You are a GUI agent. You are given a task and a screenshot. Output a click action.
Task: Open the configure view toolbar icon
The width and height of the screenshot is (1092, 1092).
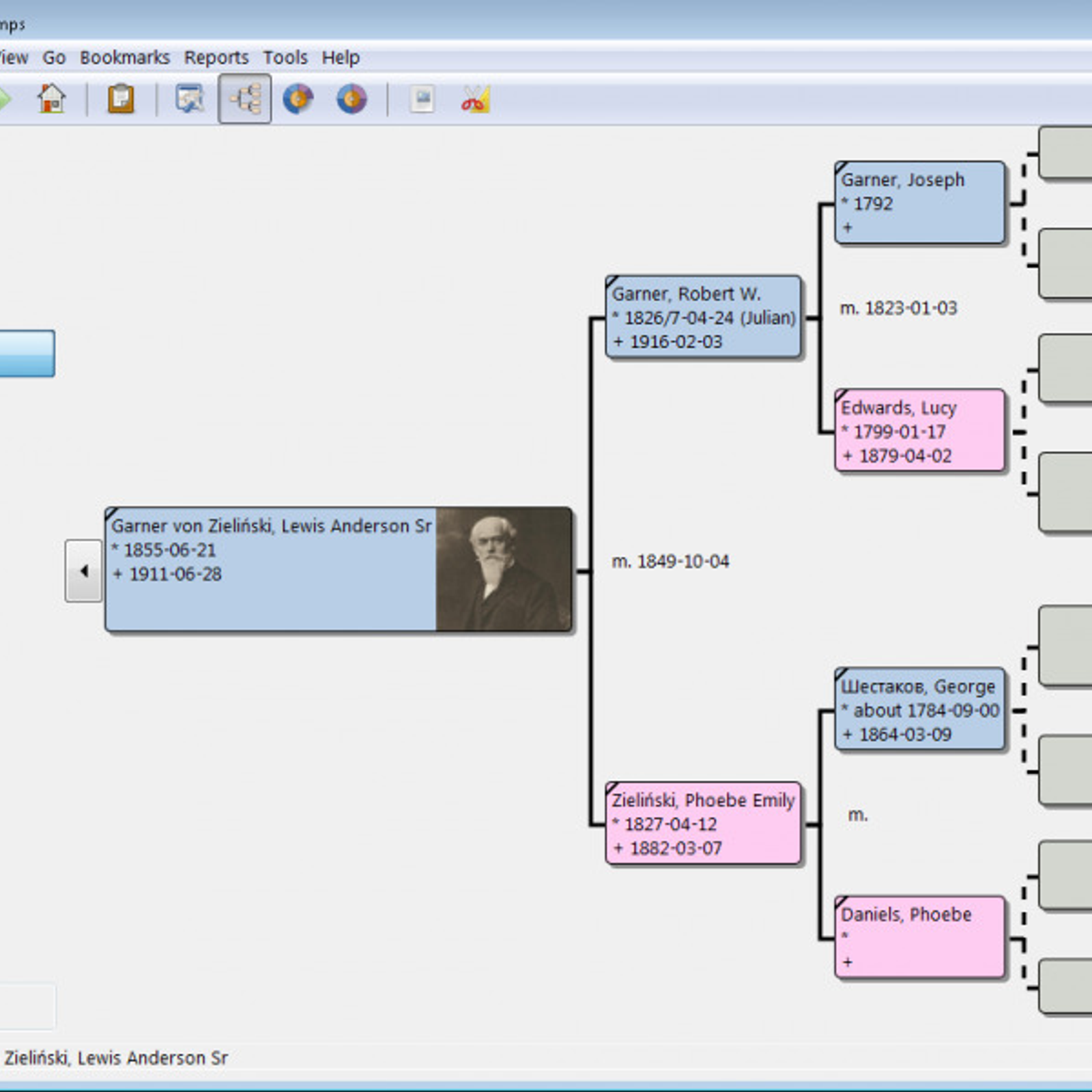tap(190, 99)
